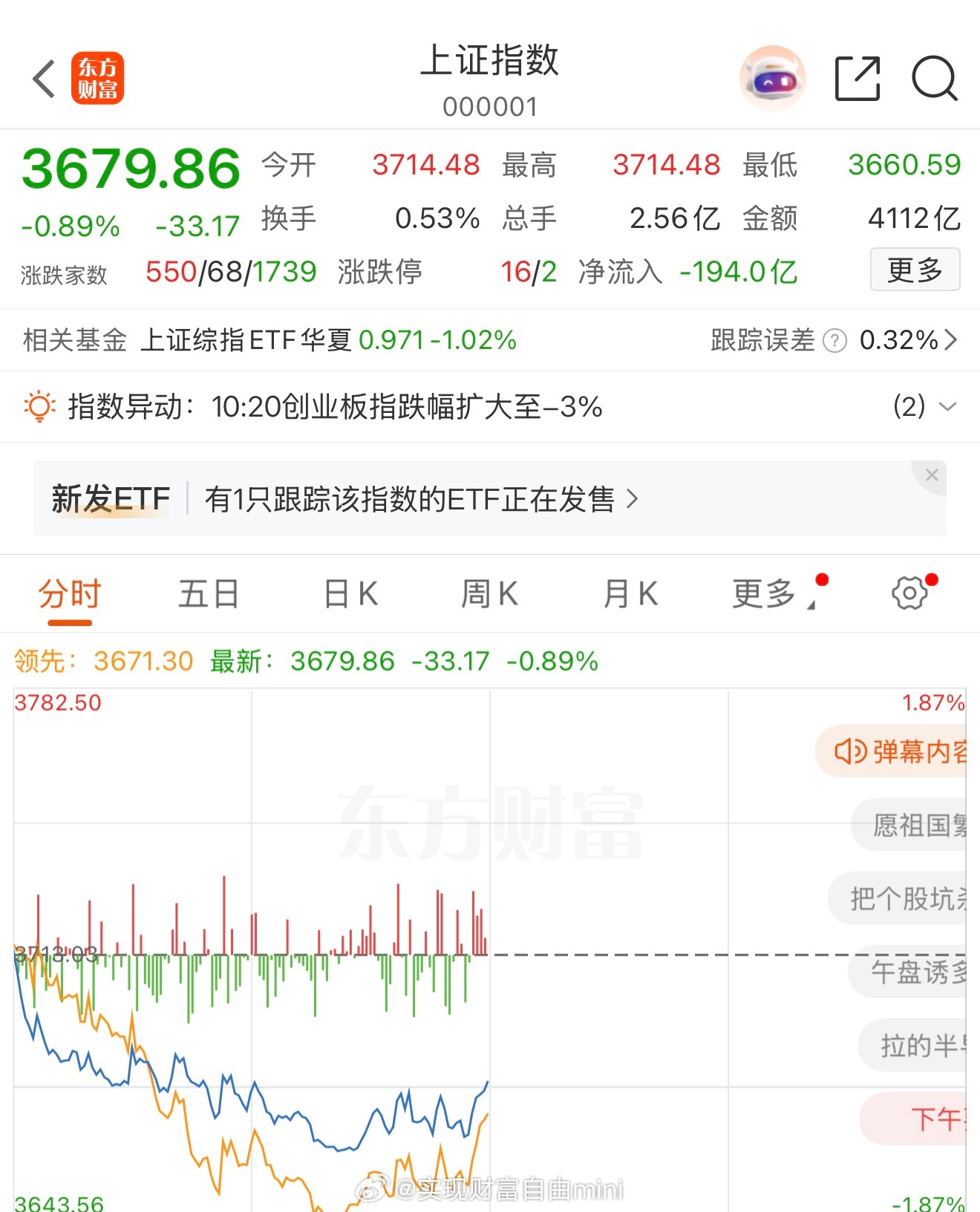Click the 更多 button beside 金额

tap(915, 270)
